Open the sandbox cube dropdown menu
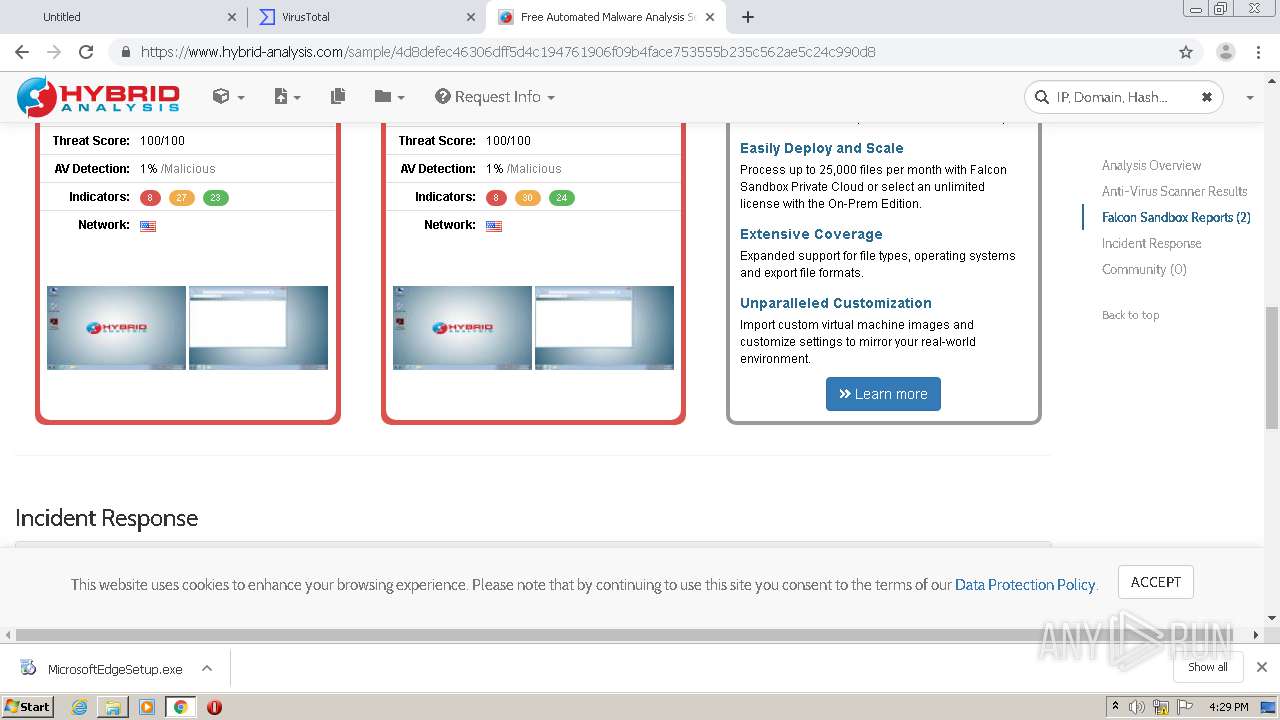Viewport: 1280px width, 720px height. tap(228, 97)
